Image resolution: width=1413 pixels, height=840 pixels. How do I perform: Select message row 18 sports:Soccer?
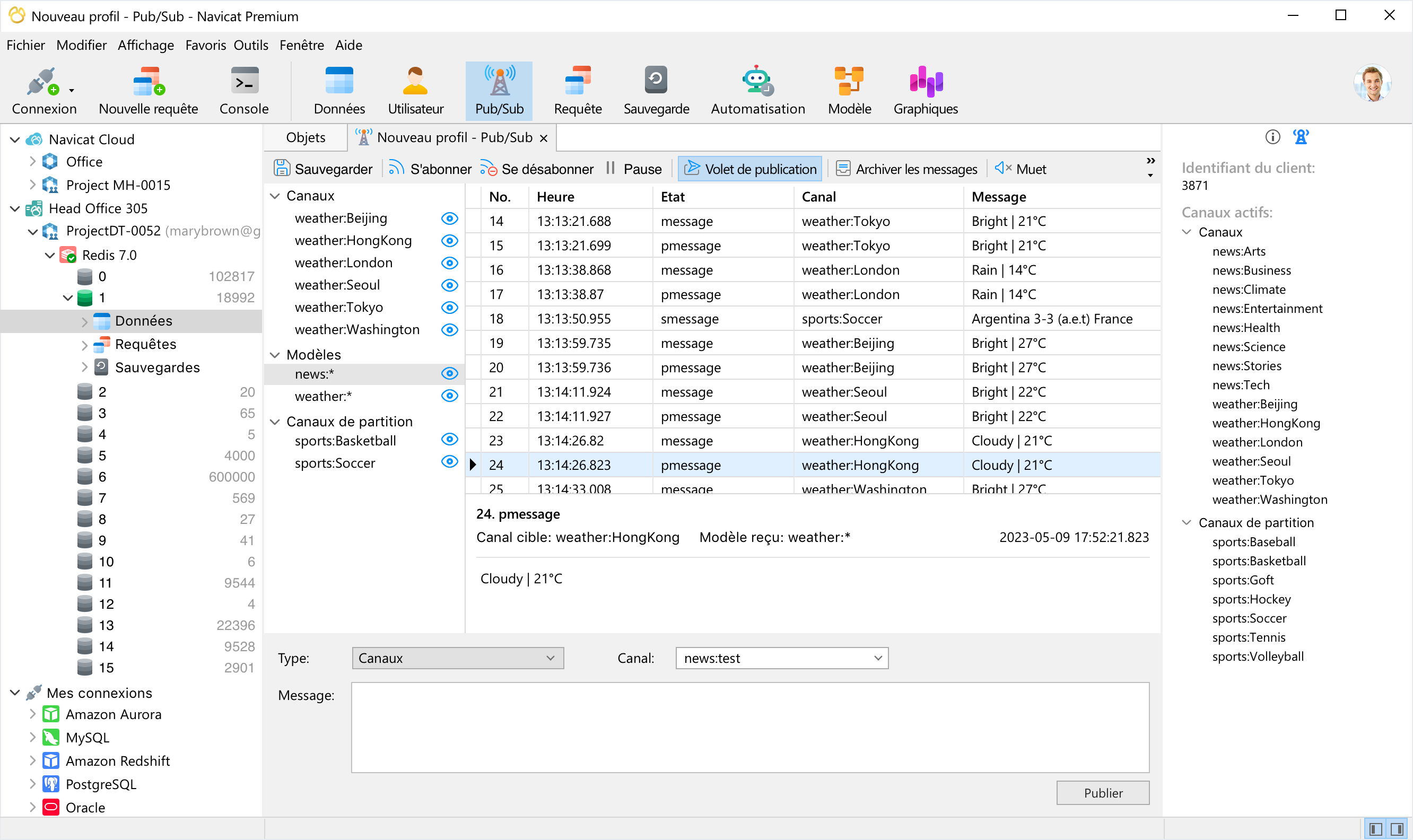[x=813, y=319]
